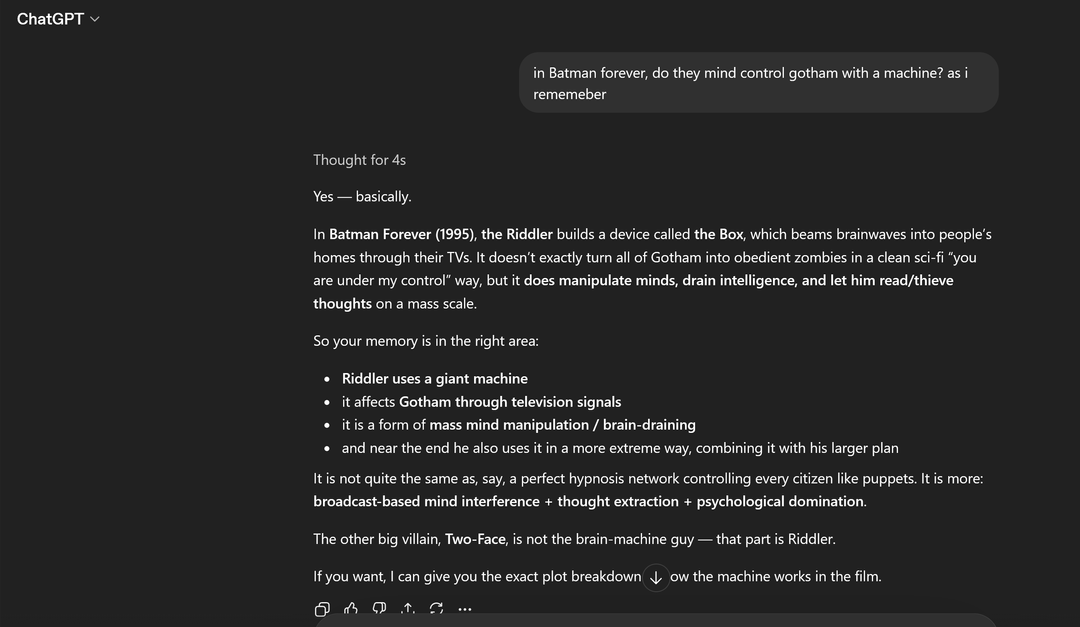Click the thumbs up icon
The image size is (1080, 627).
click(351, 609)
